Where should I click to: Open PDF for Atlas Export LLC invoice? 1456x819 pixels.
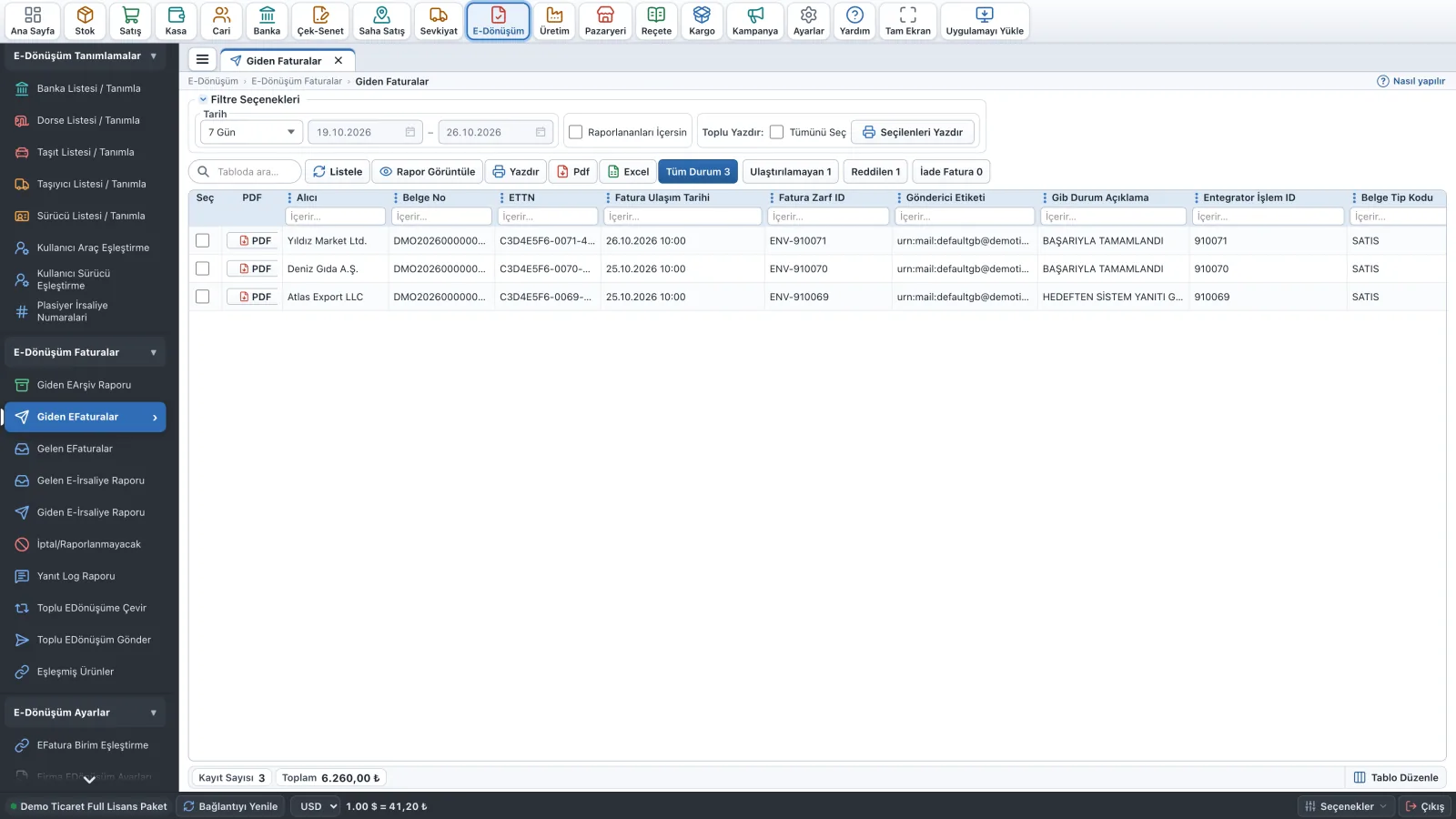(253, 297)
